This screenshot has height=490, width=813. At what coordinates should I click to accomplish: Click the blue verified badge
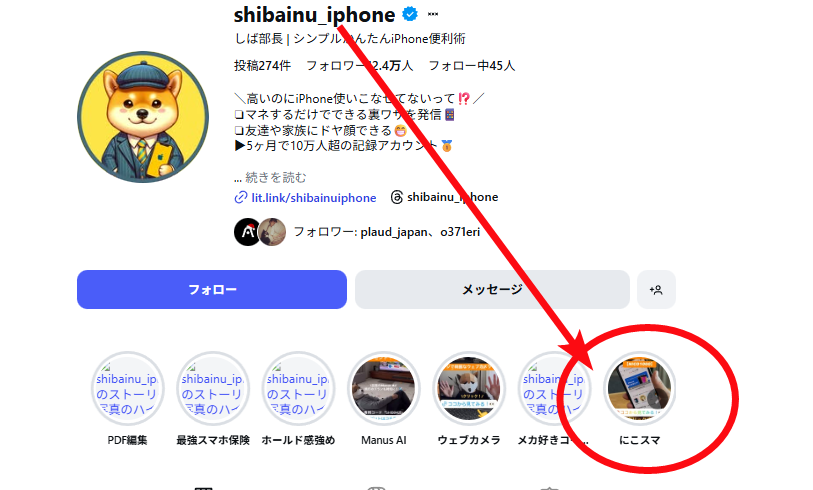(x=410, y=14)
